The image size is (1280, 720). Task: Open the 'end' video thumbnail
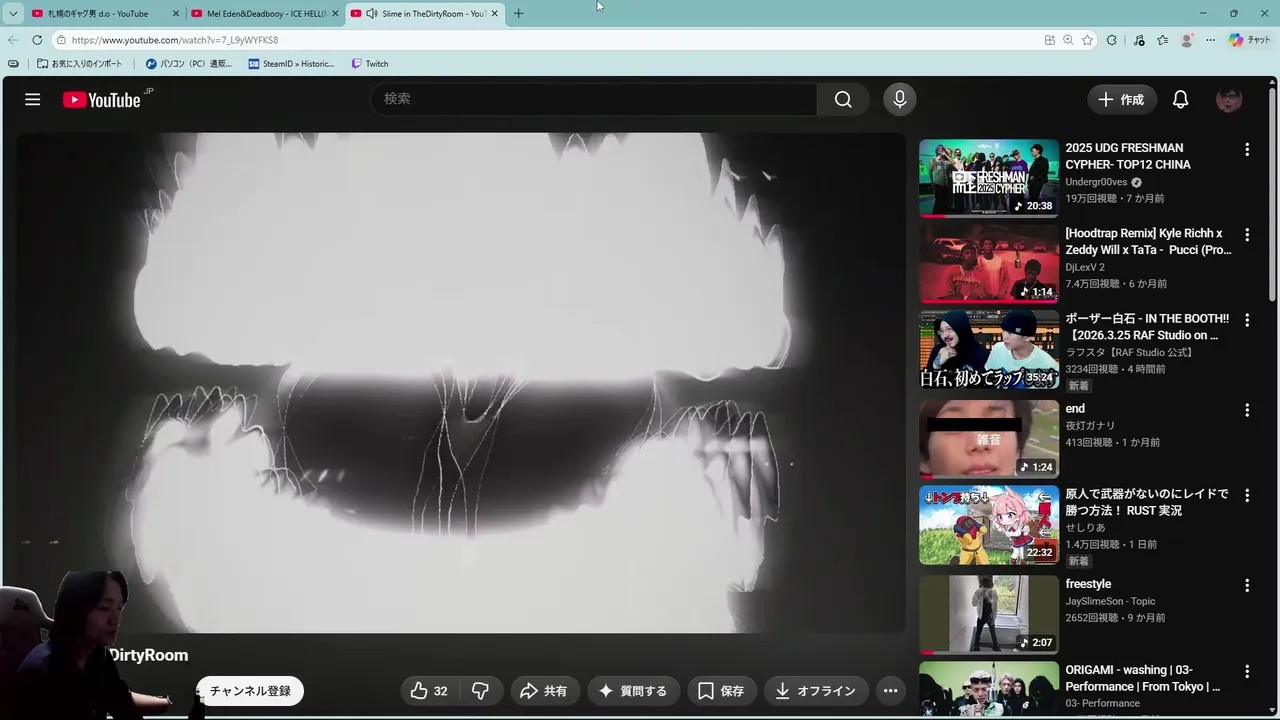(x=989, y=439)
